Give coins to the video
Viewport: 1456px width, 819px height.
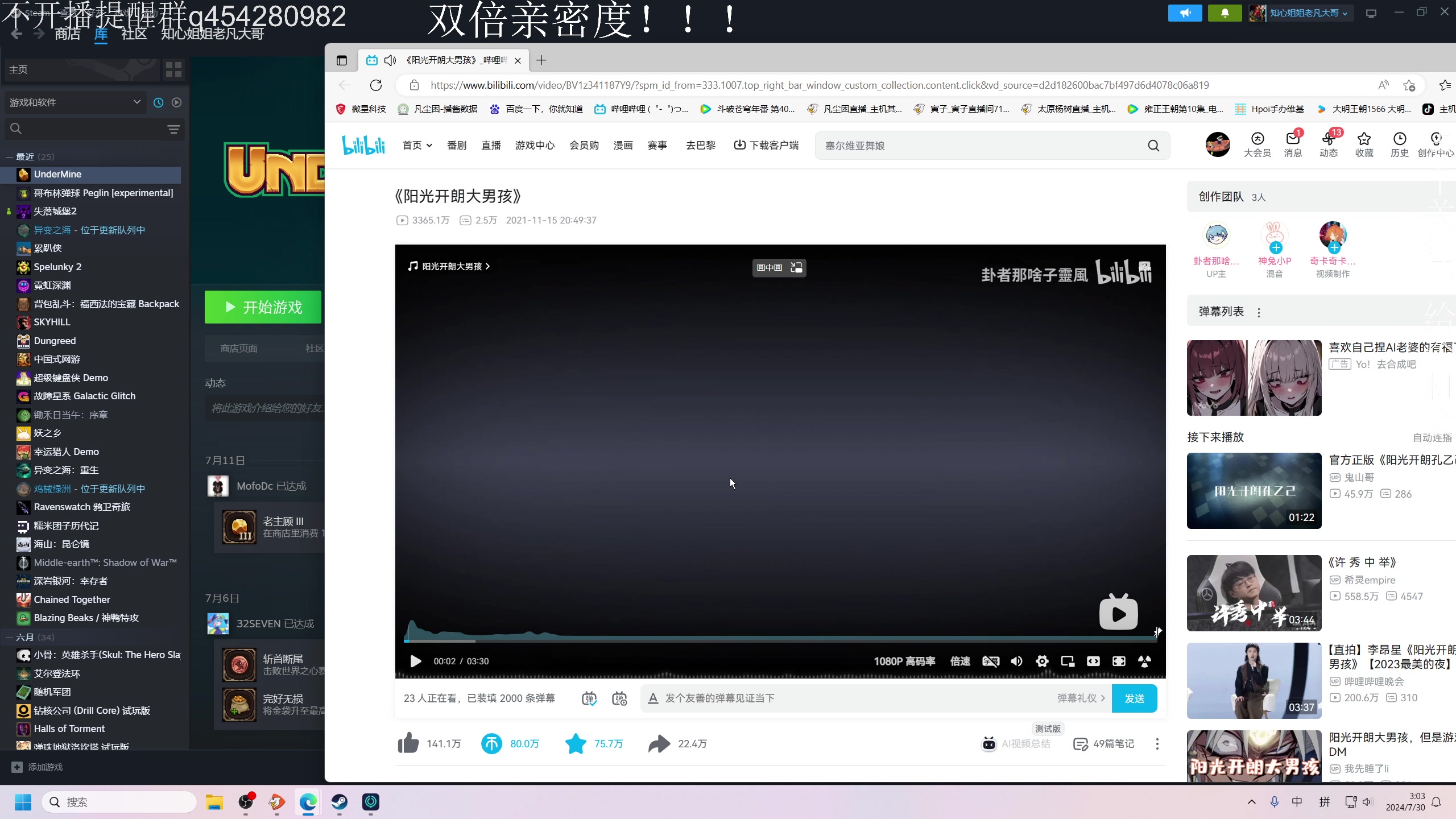[492, 743]
